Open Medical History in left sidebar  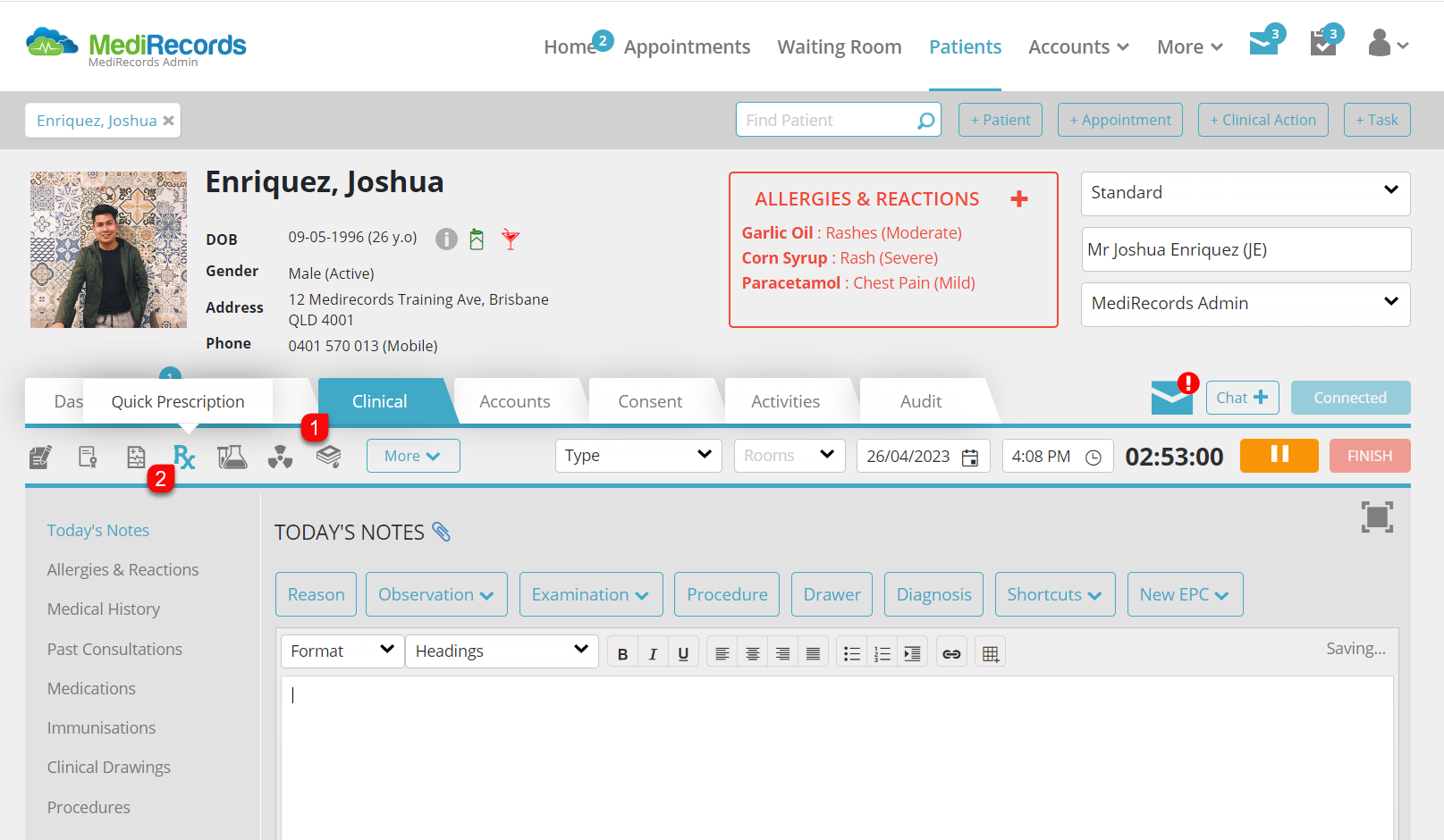tap(104, 609)
